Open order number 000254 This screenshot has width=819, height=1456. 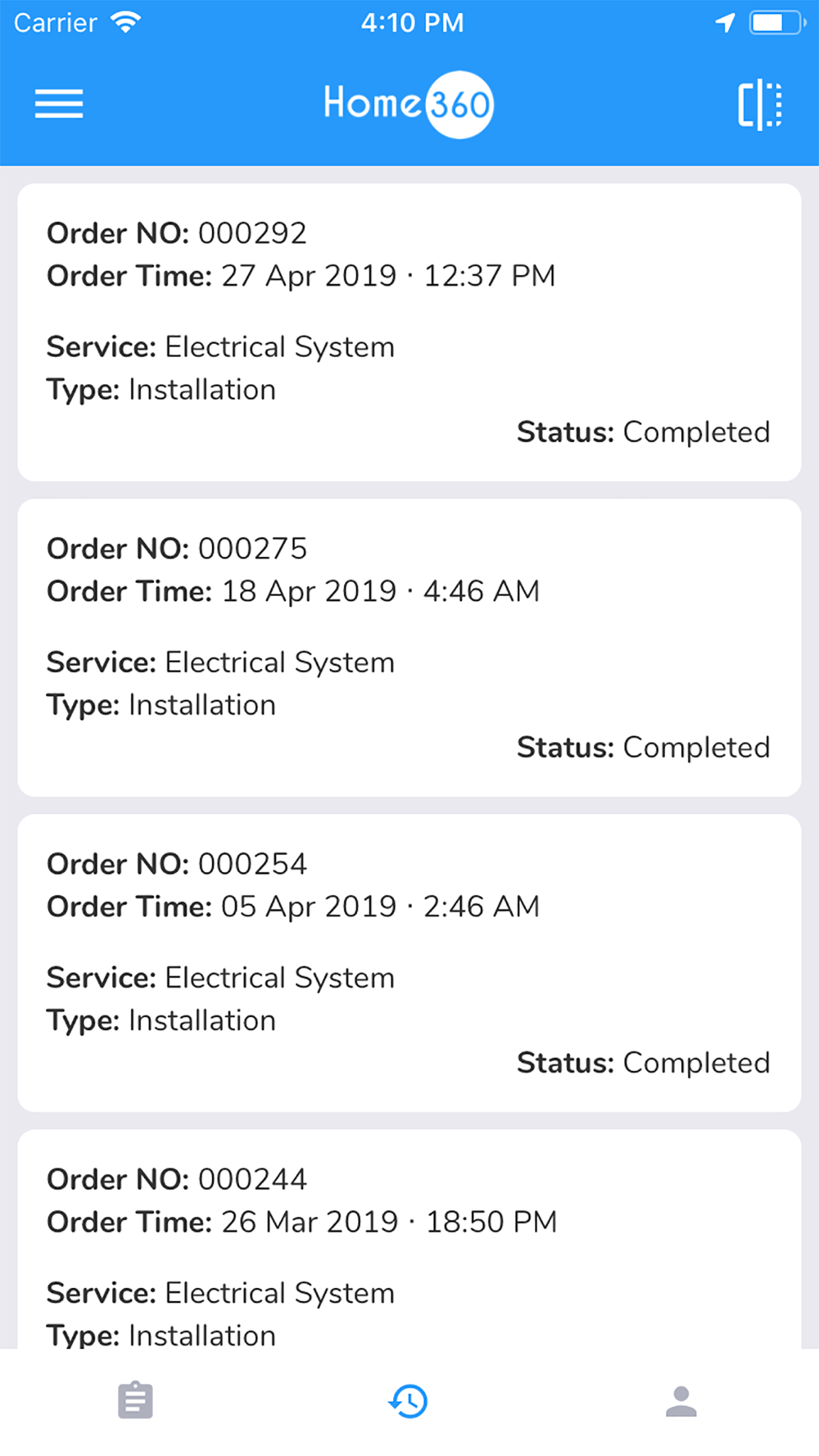click(409, 963)
